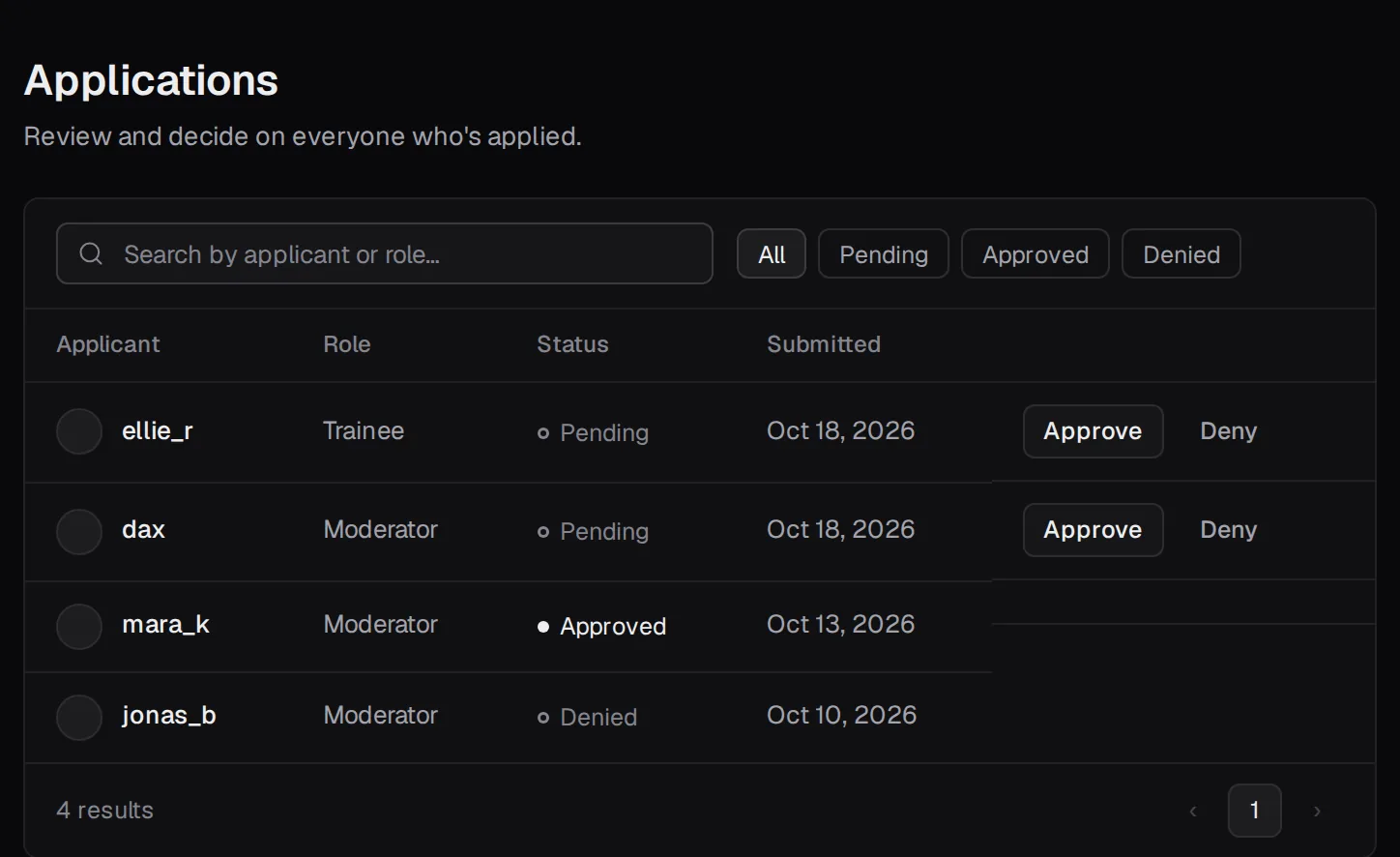Click the Applications page heading
The height and width of the screenshot is (857, 1400).
[151, 80]
